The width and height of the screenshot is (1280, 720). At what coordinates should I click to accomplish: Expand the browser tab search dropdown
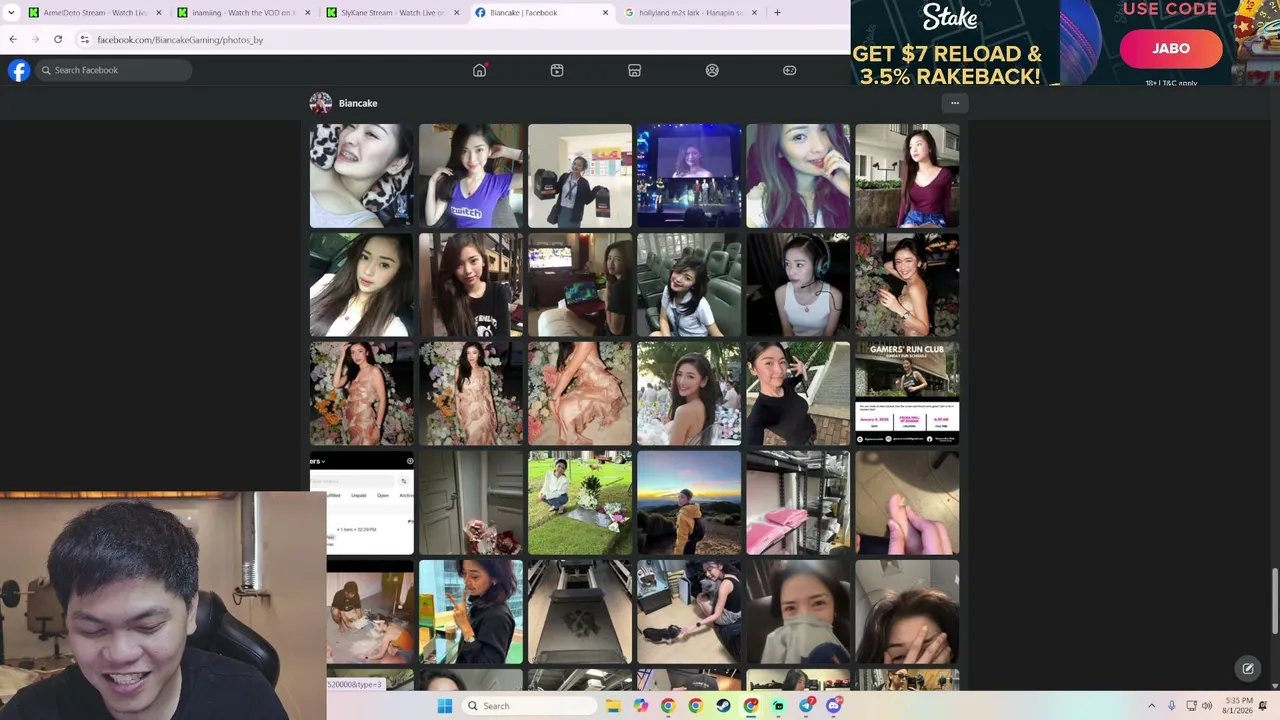click(x=11, y=13)
